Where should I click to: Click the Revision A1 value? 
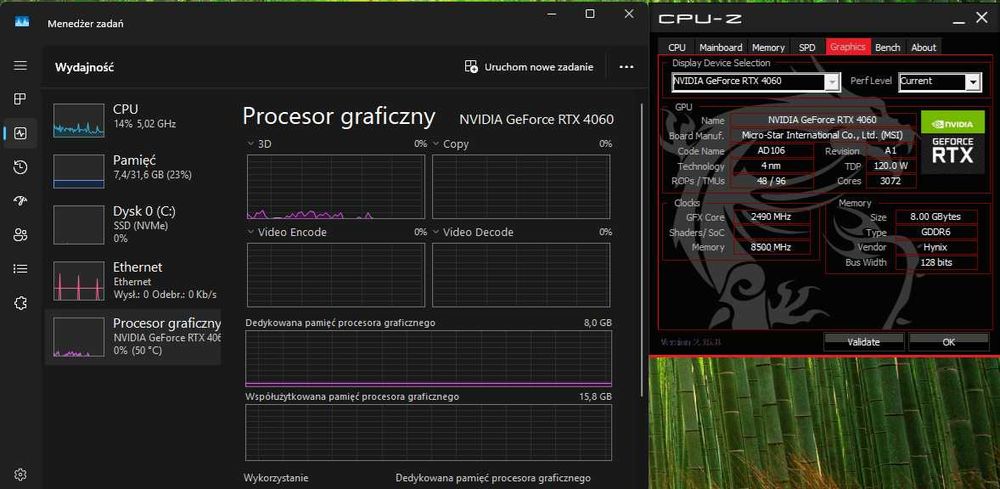tap(890, 151)
